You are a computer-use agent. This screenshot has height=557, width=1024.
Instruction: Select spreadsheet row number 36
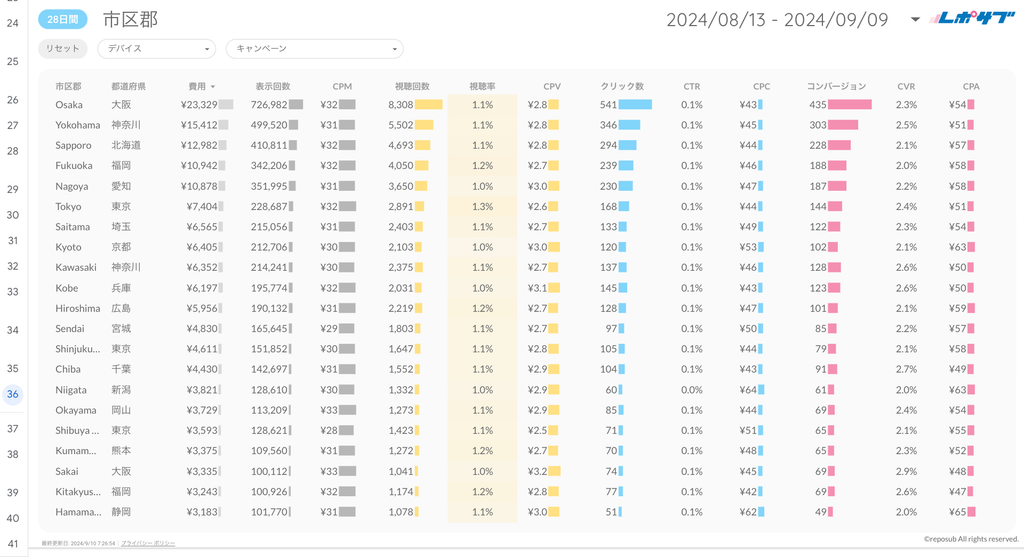[x=13, y=394]
